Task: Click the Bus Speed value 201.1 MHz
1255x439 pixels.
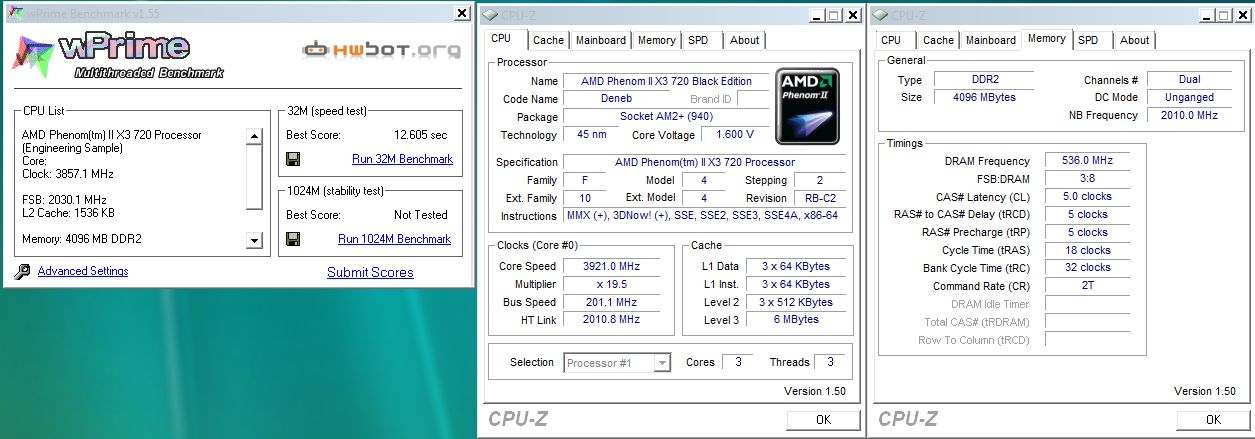Action: 611,302
